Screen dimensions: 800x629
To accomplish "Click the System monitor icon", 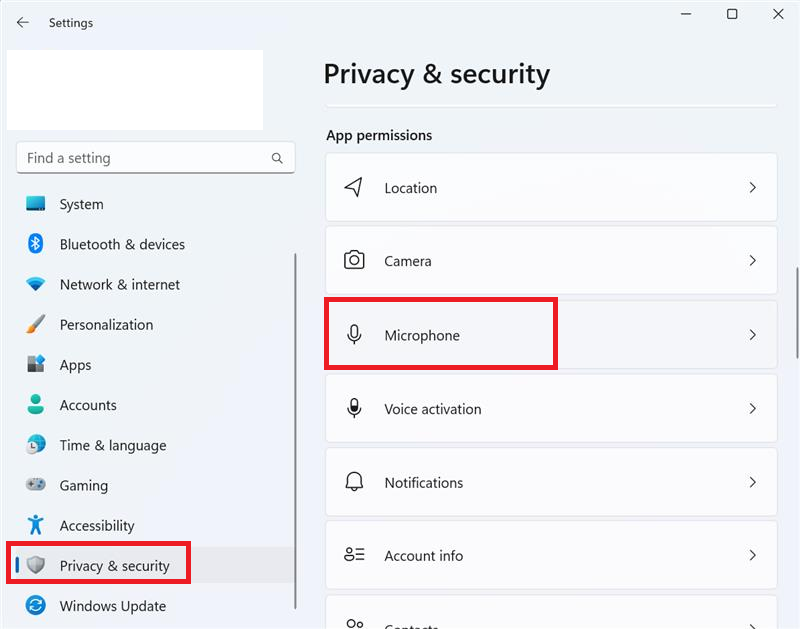I will pyautogui.click(x=36, y=204).
